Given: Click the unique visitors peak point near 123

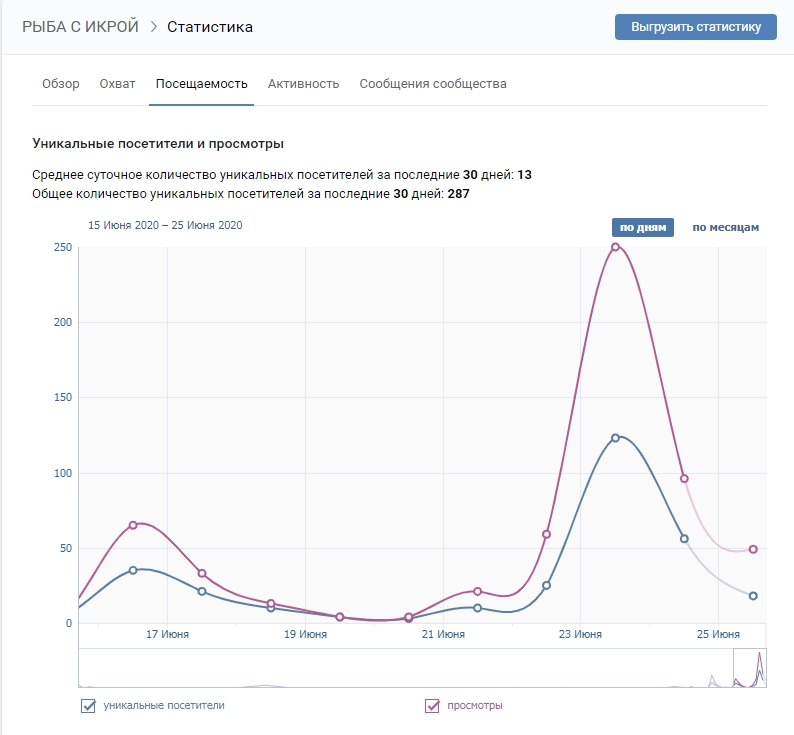Looking at the screenshot, I should point(615,438).
